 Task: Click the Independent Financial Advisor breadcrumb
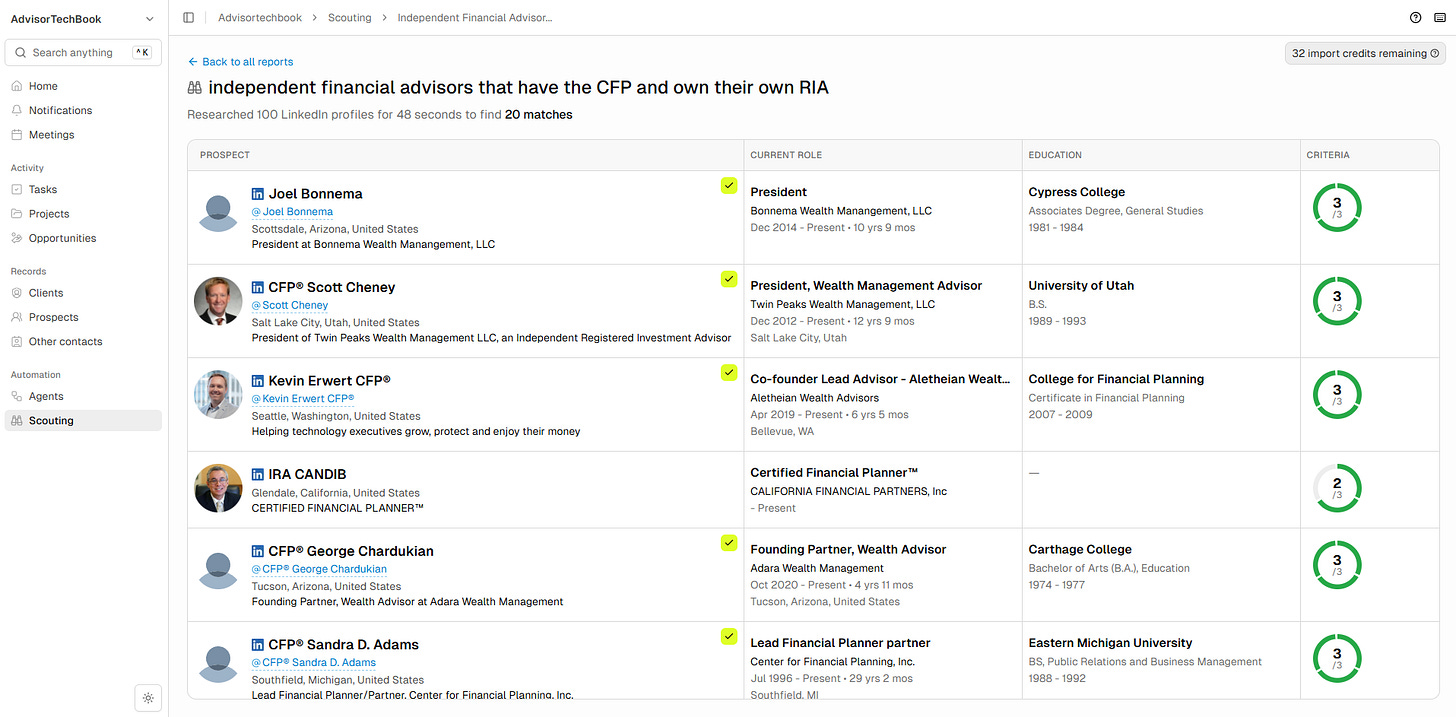475,18
